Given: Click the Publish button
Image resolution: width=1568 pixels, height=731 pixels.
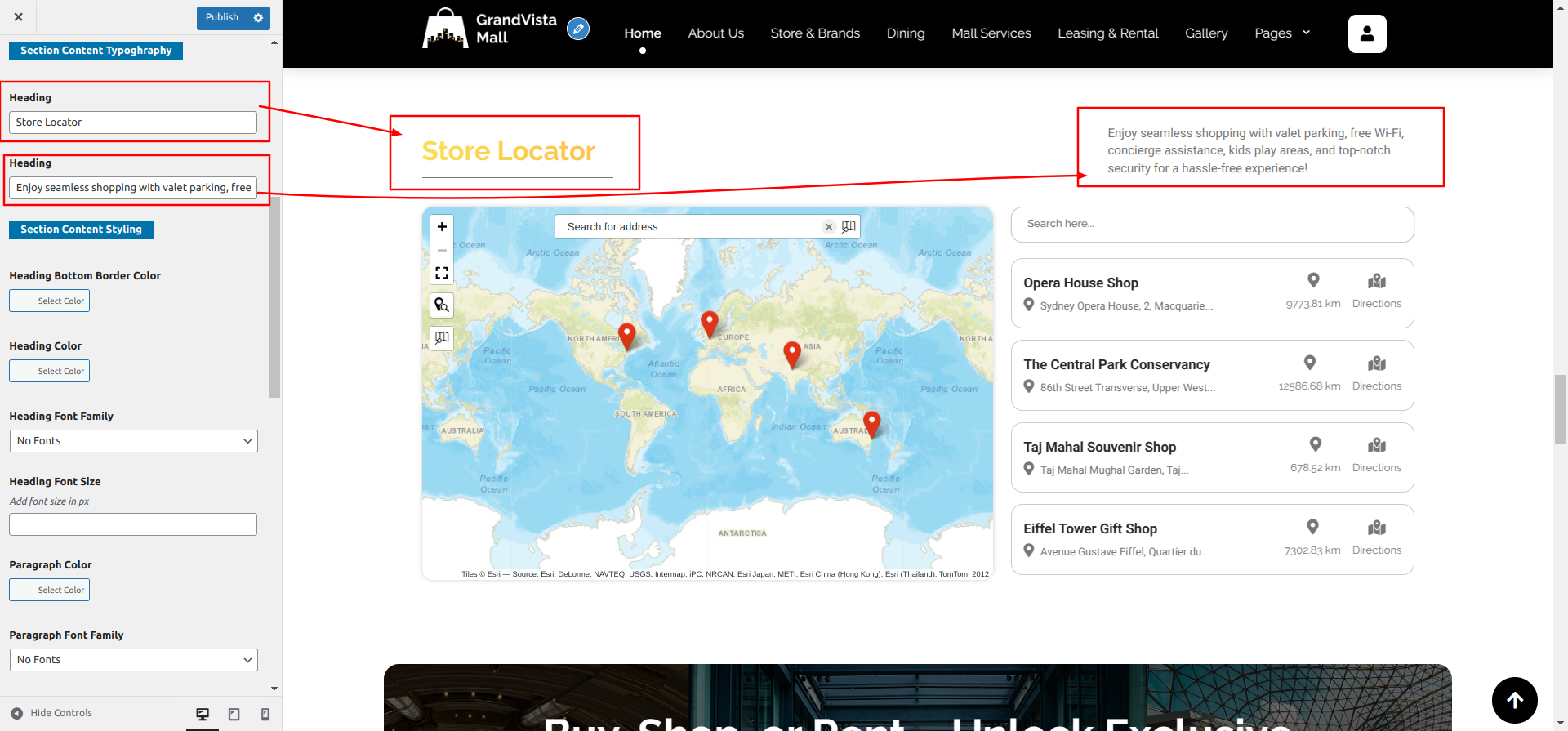Looking at the screenshot, I should [x=221, y=18].
